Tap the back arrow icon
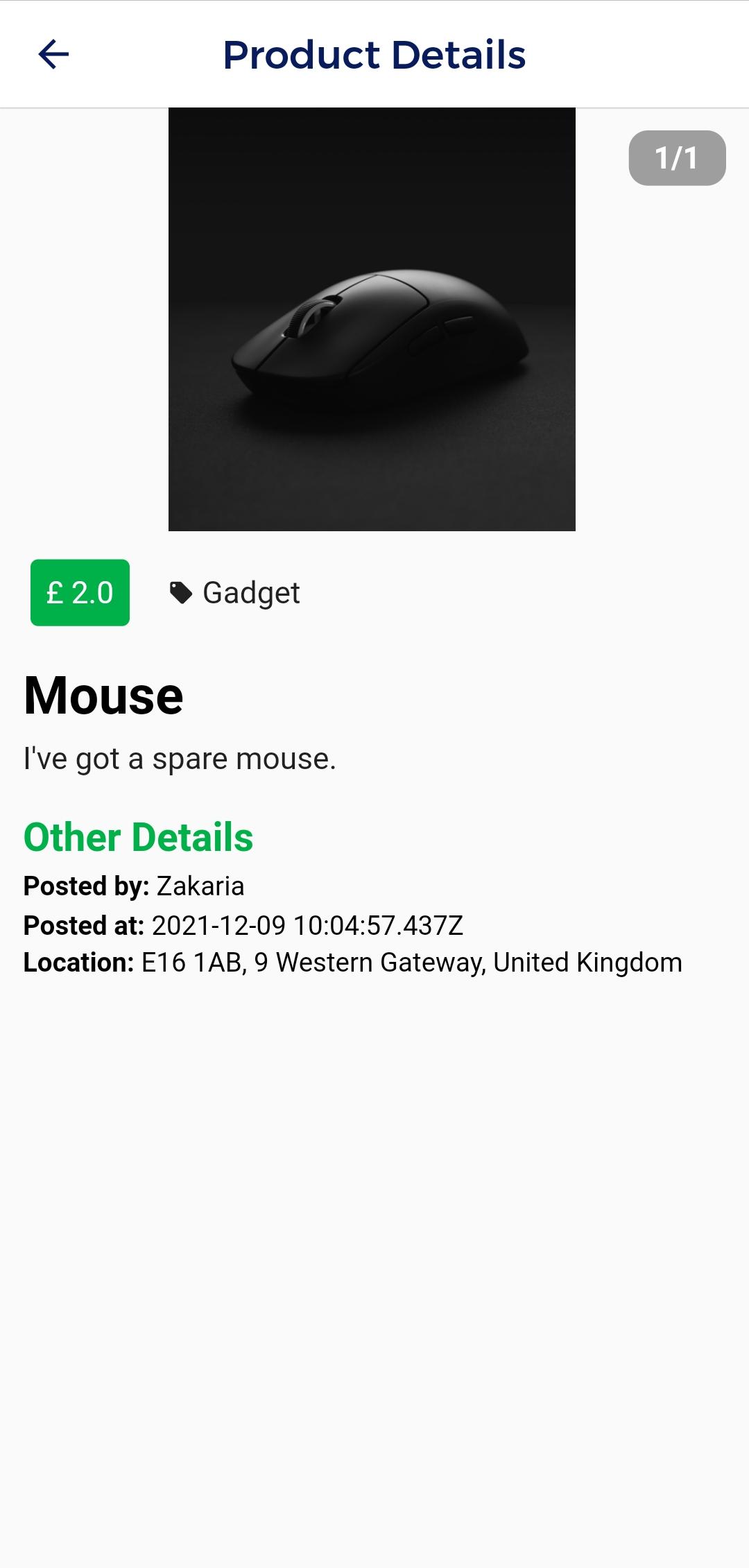The image size is (749, 1568). click(53, 54)
